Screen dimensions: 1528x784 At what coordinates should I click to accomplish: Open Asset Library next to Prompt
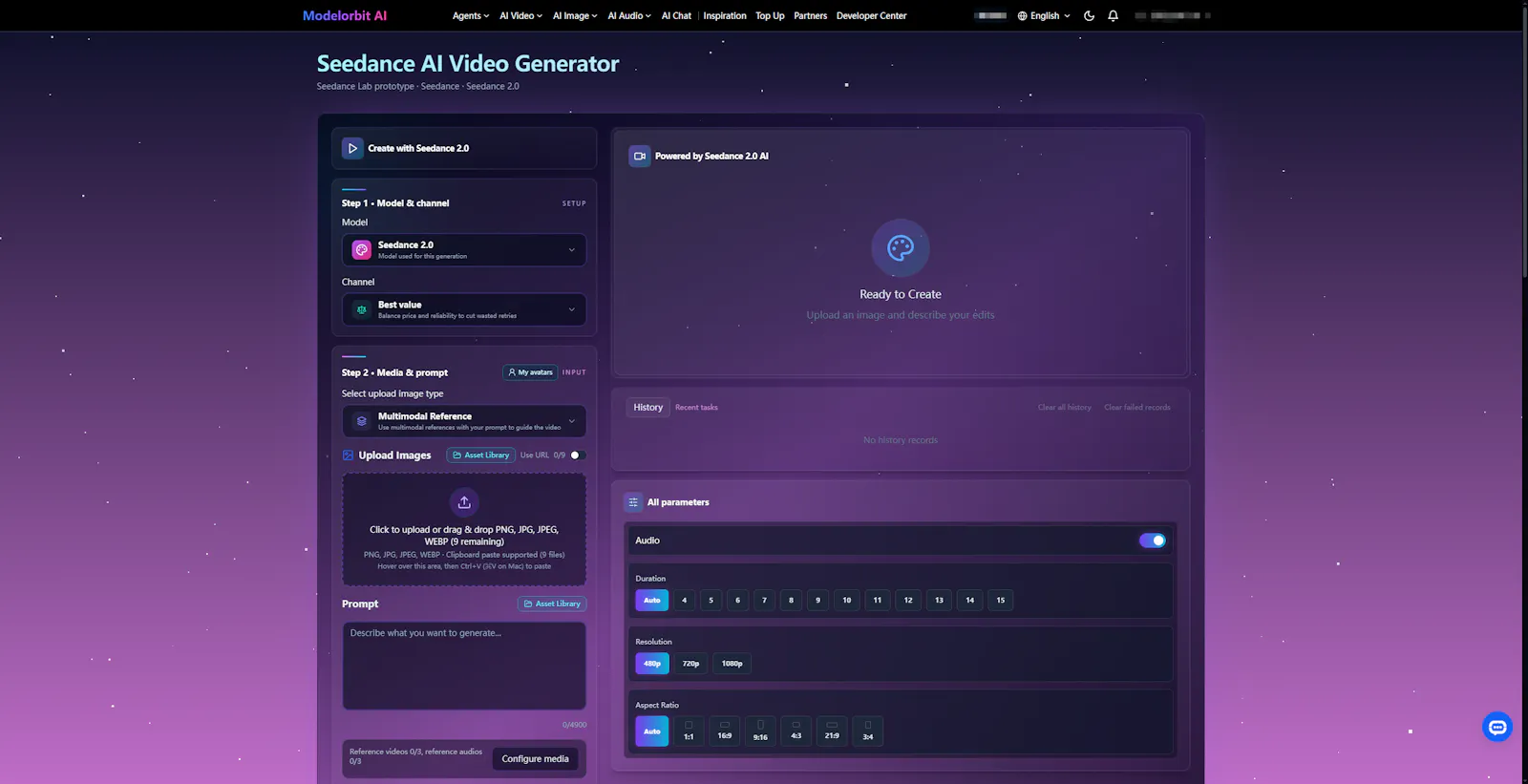(x=552, y=604)
